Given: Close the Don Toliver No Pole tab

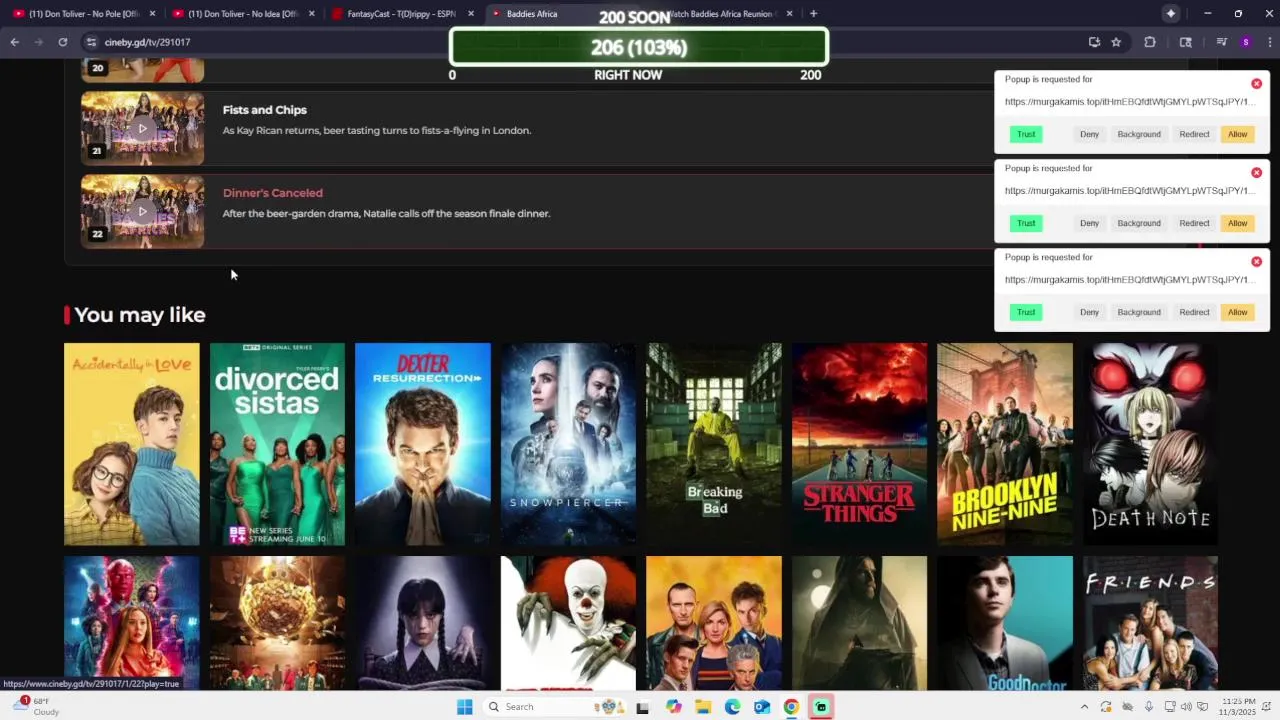Looking at the screenshot, I should (x=153, y=14).
